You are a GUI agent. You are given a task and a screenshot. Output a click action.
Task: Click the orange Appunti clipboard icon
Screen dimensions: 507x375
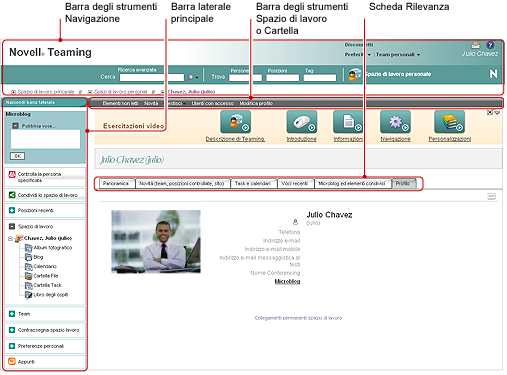12,361
